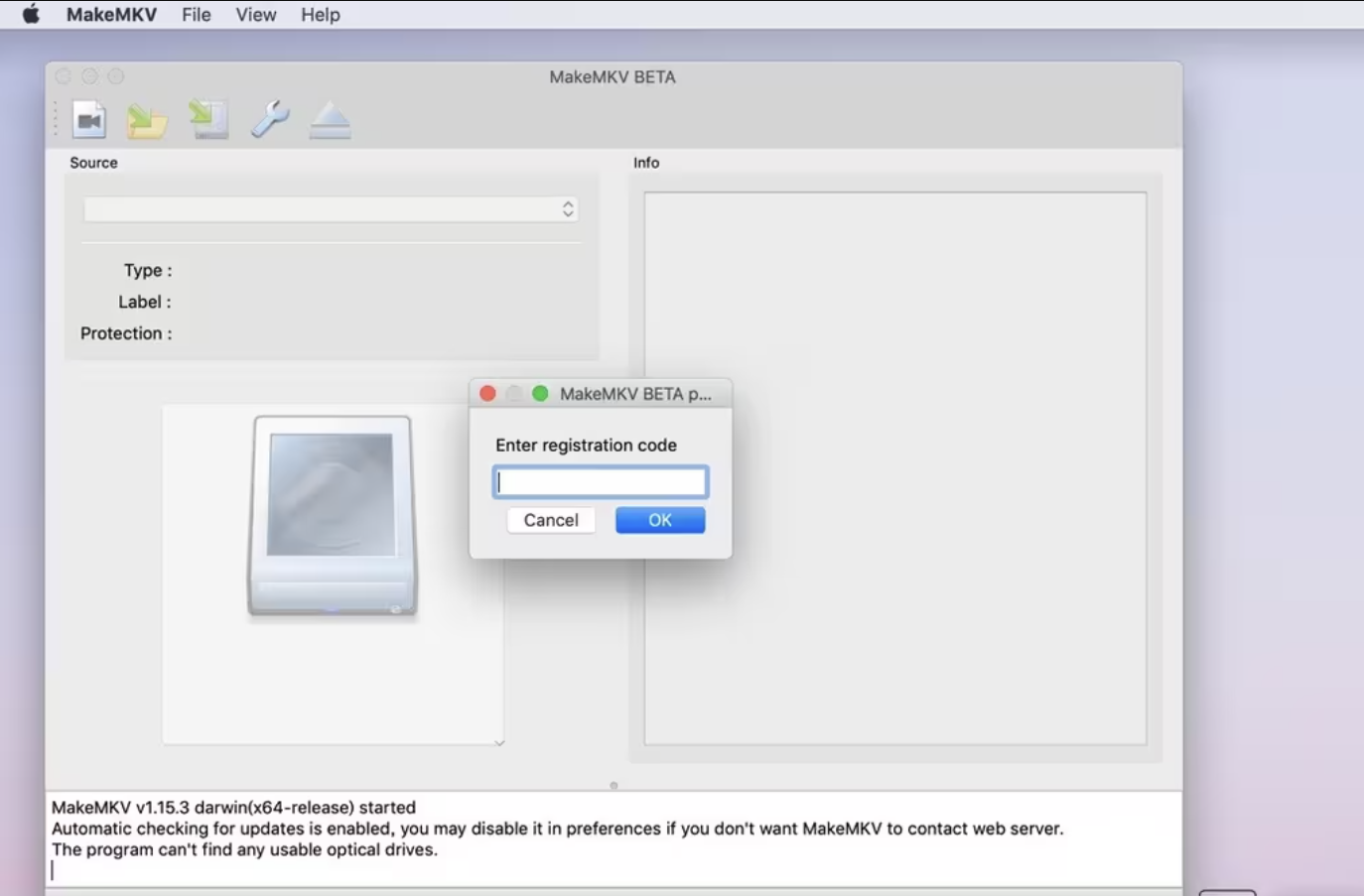The image size is (1364, 896).
Task: Cancel the registration code dialog
Action: pos(551,520)
